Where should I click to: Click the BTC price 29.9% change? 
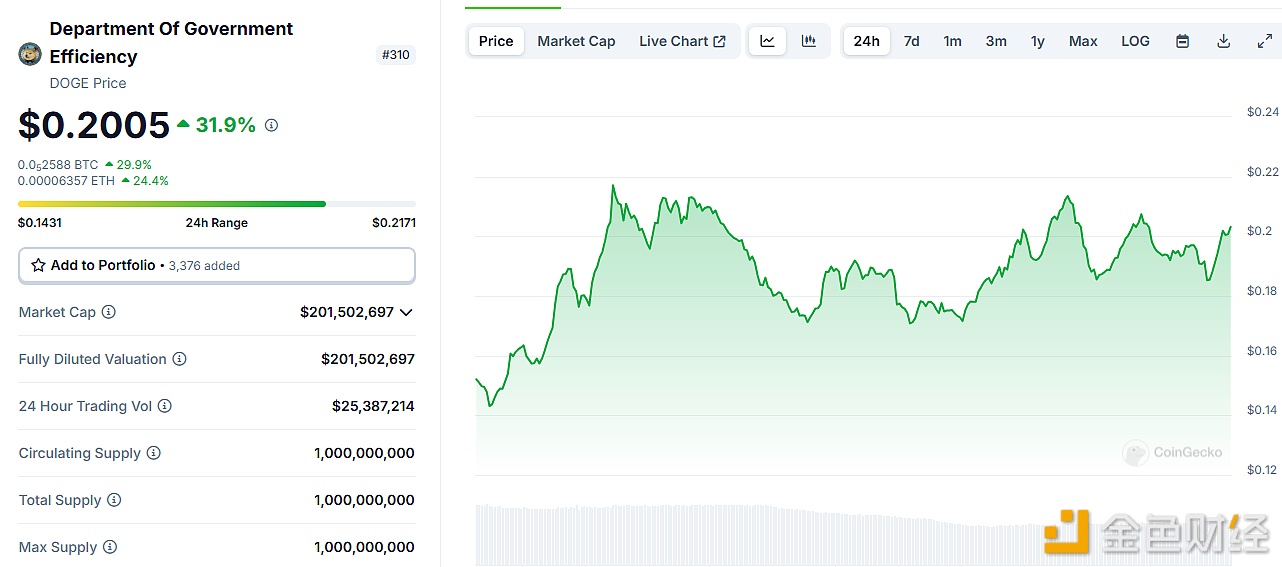(128, 164)
